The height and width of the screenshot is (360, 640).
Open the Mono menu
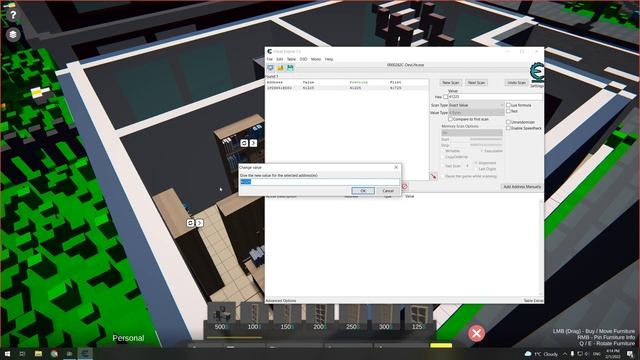[316, 59]
